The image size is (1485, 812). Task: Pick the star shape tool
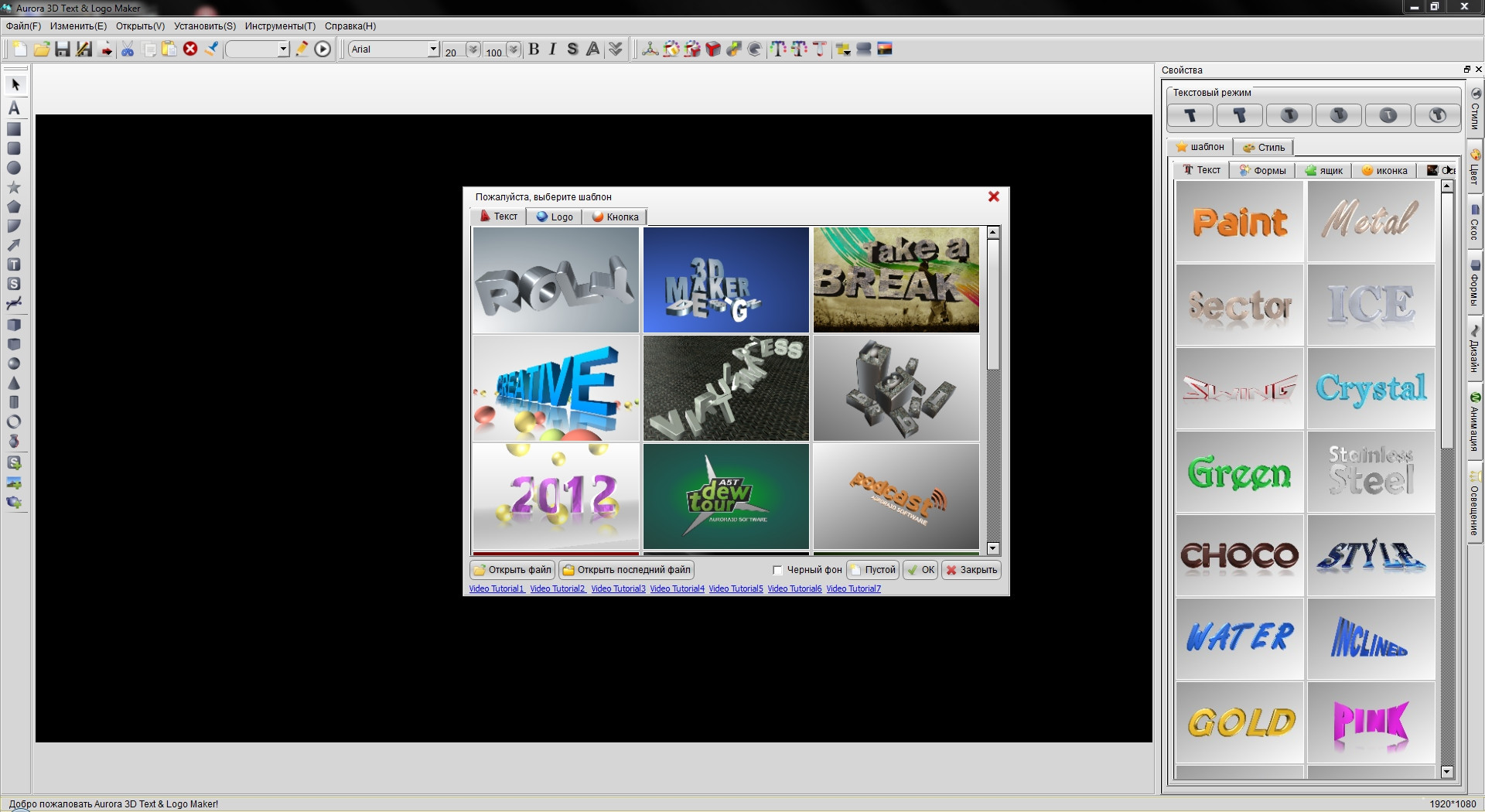click(x=14, y=187)
